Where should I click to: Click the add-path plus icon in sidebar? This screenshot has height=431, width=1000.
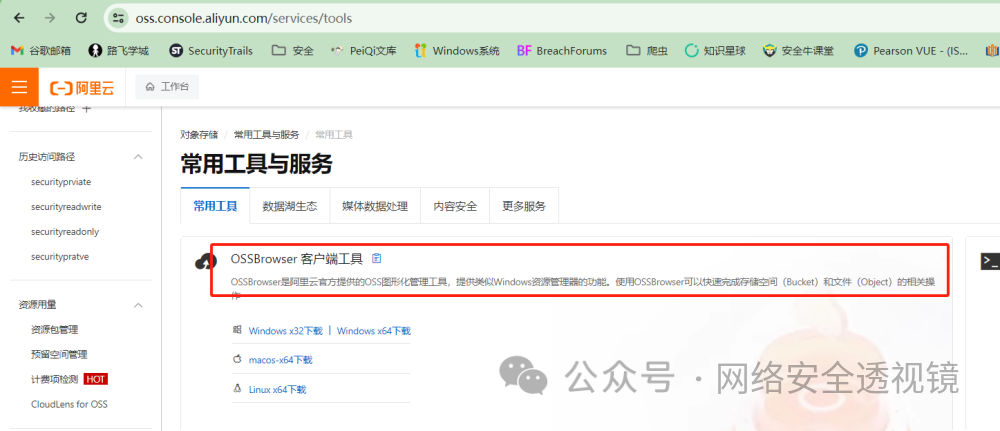[x=87, y=110]
